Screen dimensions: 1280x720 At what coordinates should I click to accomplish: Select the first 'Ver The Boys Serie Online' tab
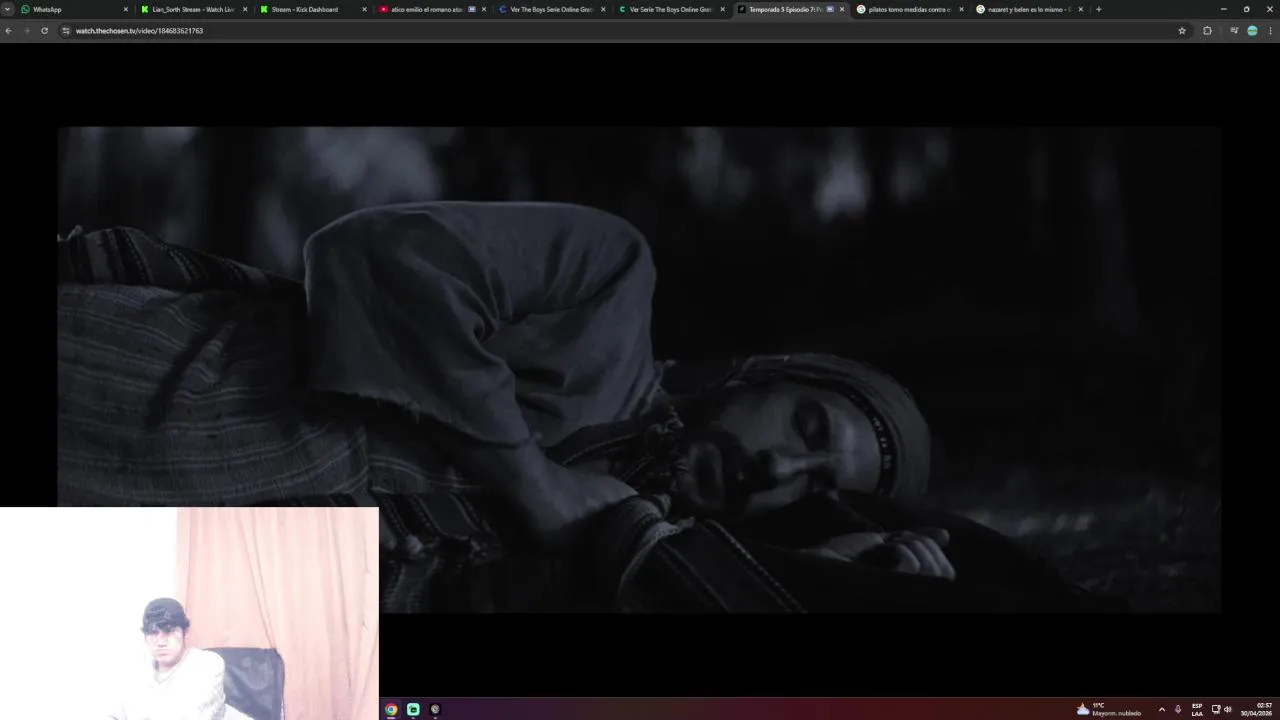click(x=552, y=9)
